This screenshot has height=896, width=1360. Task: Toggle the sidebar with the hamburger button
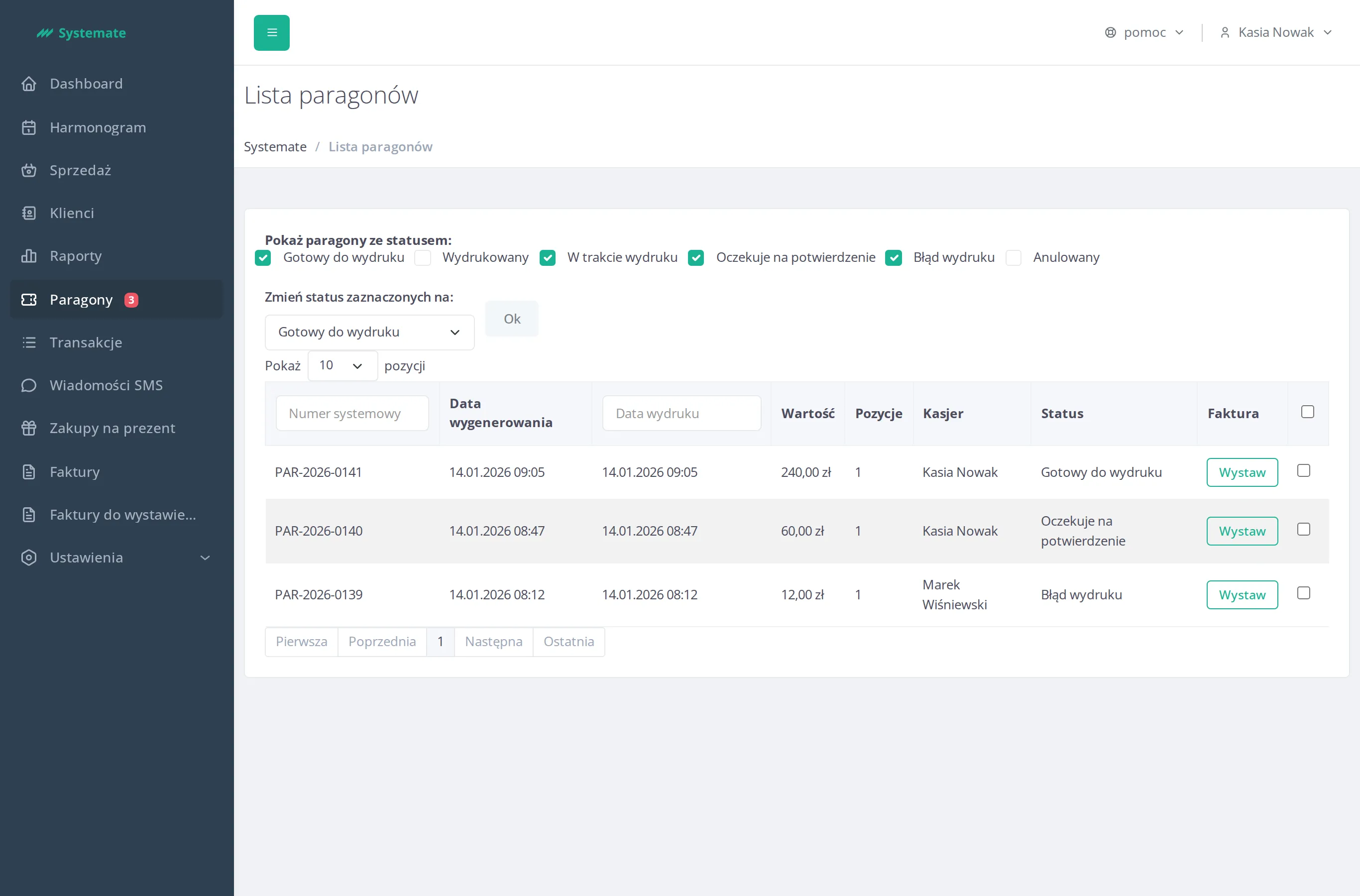271,32
